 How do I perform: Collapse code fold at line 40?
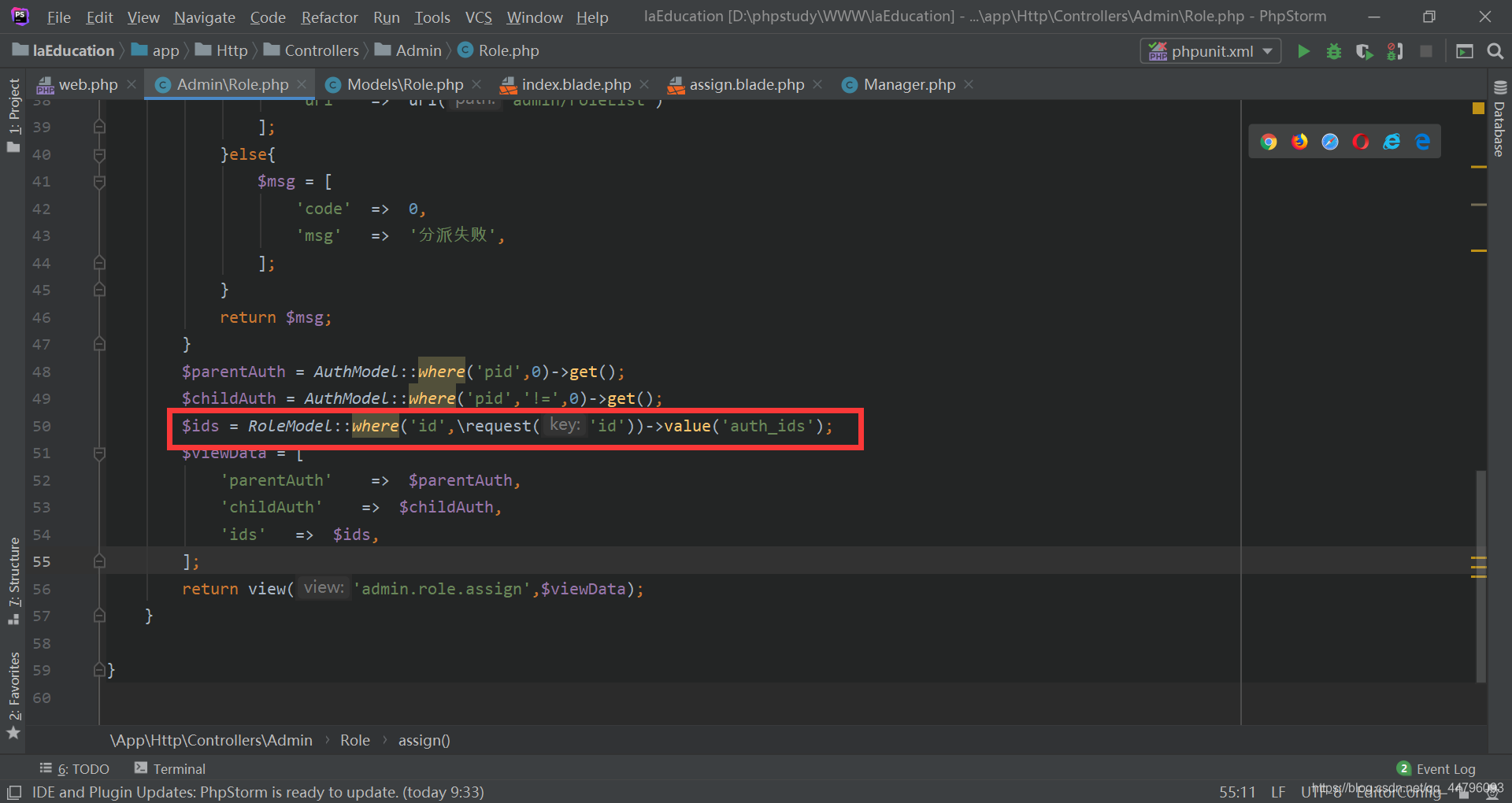pyautogui.click(x=99, y=154)
